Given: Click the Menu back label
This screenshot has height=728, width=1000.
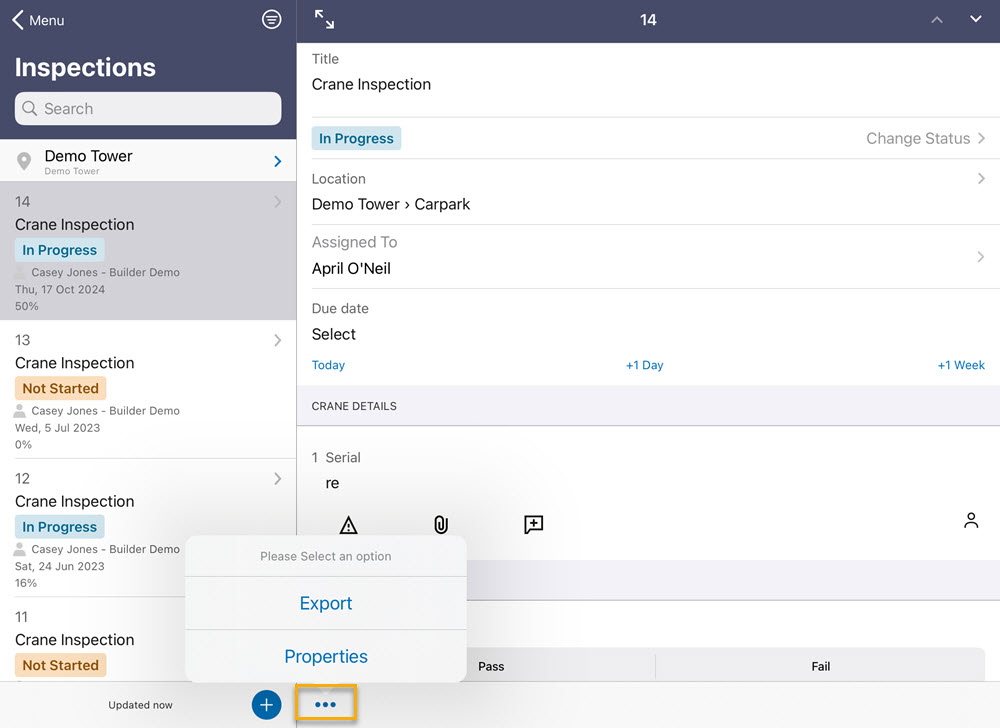Looking at the screenshot, I should (47, 20).
